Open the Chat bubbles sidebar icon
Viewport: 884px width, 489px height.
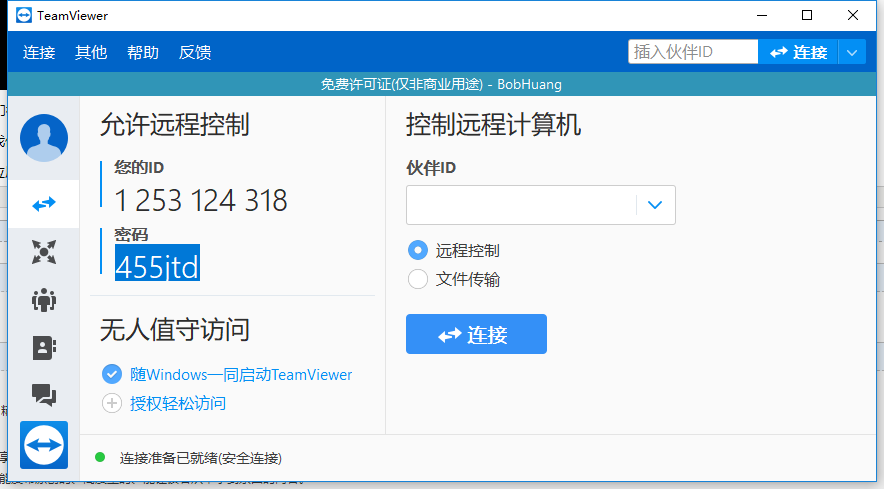(x=44, y=395)
